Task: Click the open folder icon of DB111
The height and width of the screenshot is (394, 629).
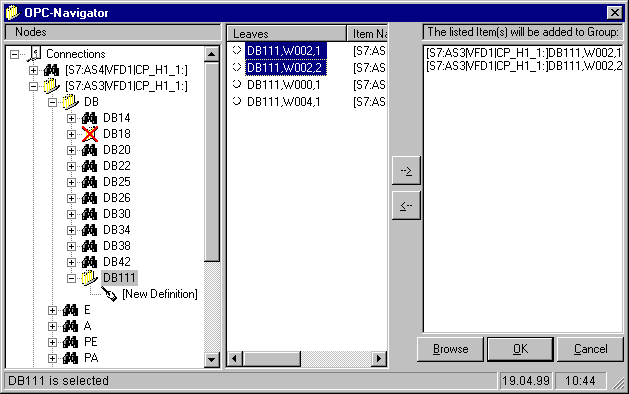Action: [89, 278]
